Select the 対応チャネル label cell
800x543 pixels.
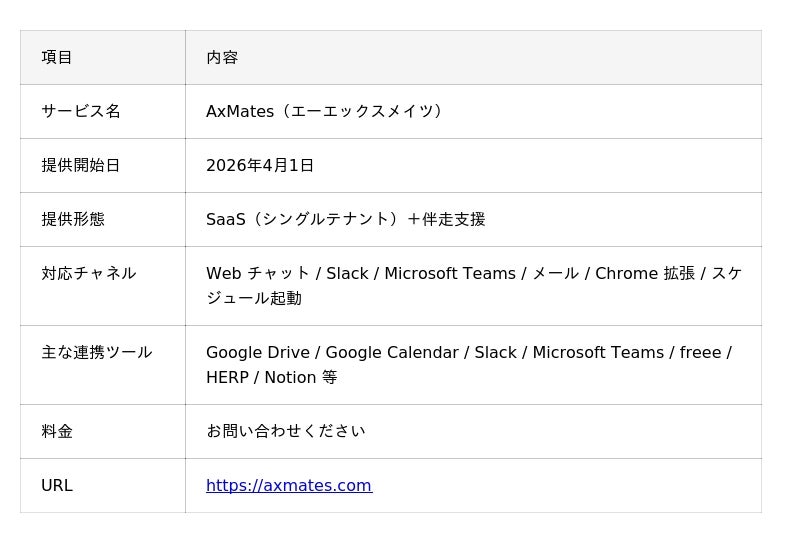(89, 274)
